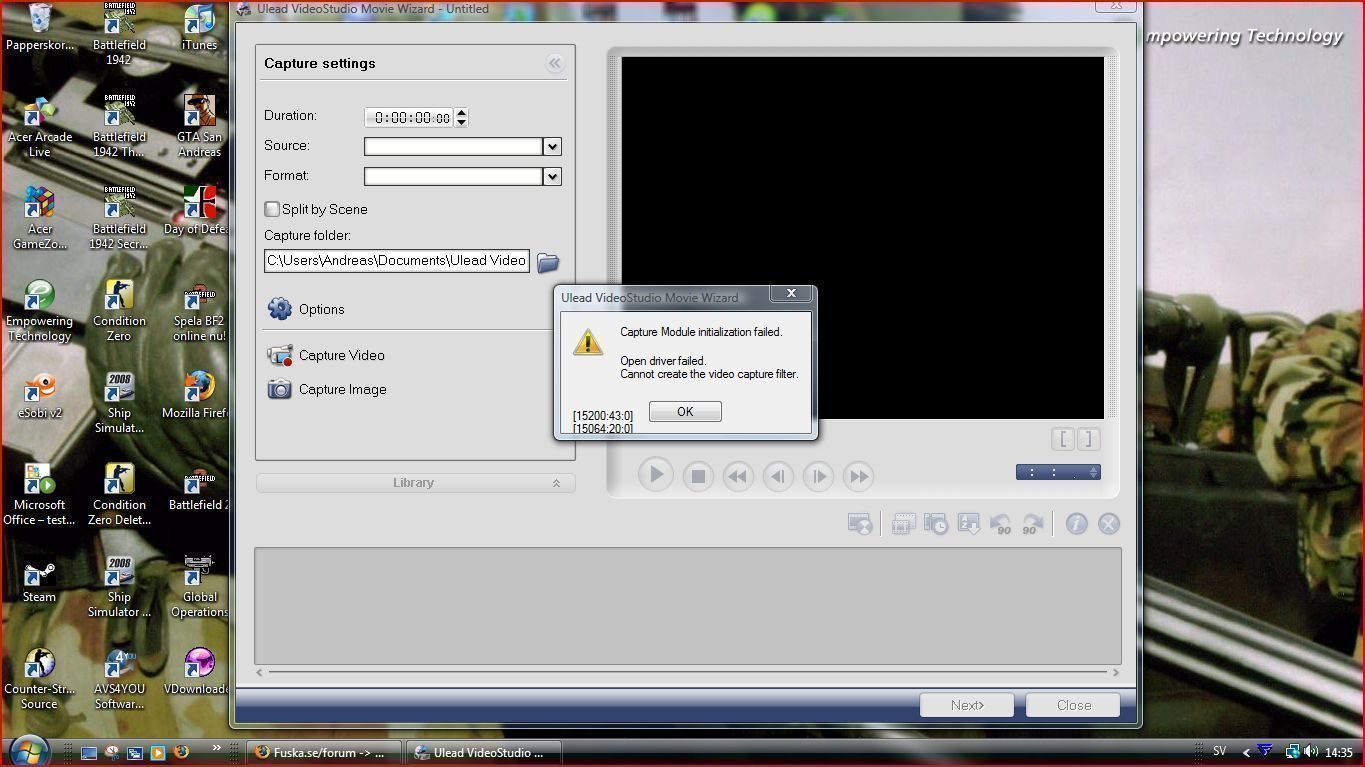This screenshot has height=767, width=1365.
Task: Launch Firefox from quick launch bar
Action: coord(181,752)
